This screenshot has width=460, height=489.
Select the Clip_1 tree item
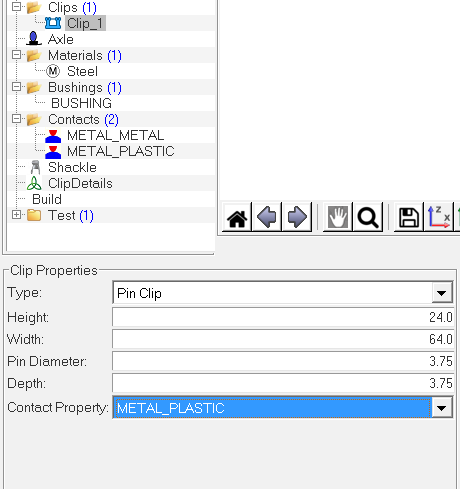(85, 23)
